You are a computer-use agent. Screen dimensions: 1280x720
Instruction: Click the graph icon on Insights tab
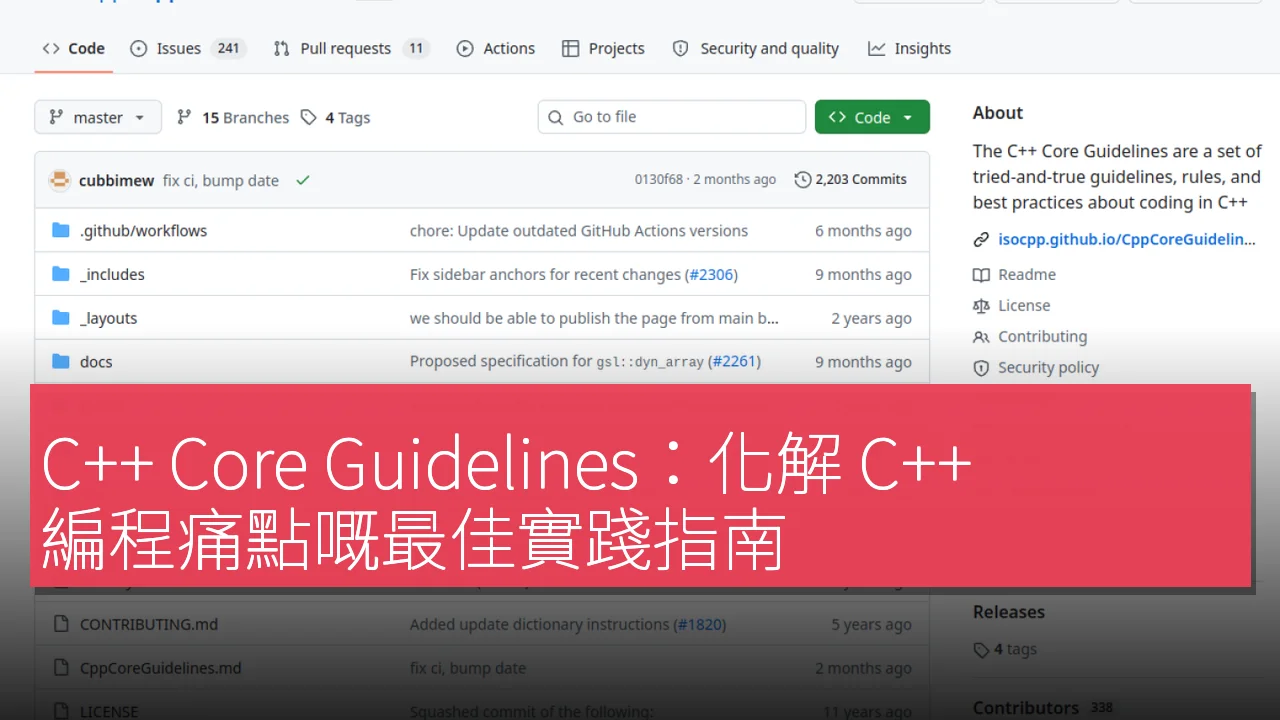click(x=877, y=48)
